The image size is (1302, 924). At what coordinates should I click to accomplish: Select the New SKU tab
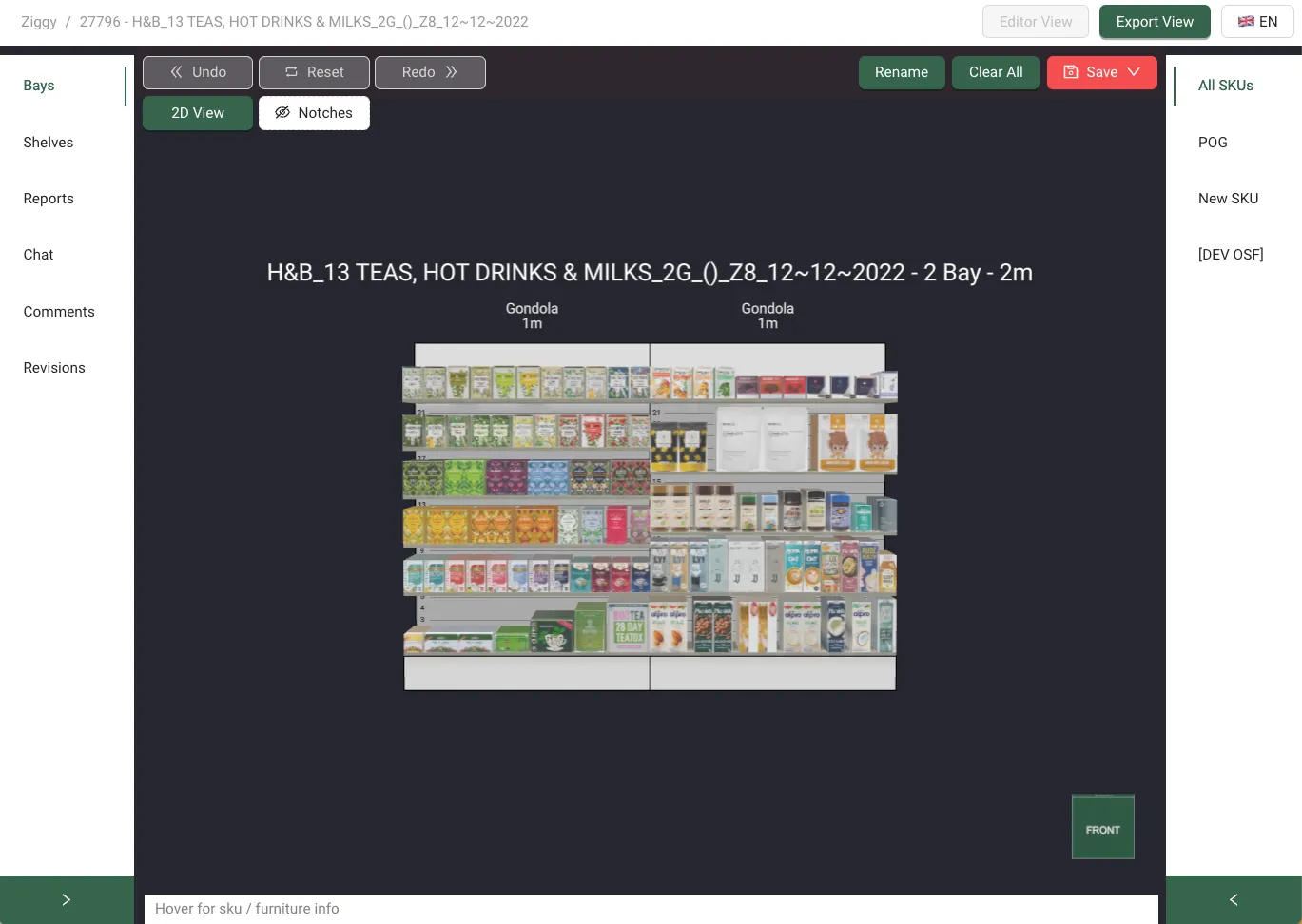click(1228, 199)
